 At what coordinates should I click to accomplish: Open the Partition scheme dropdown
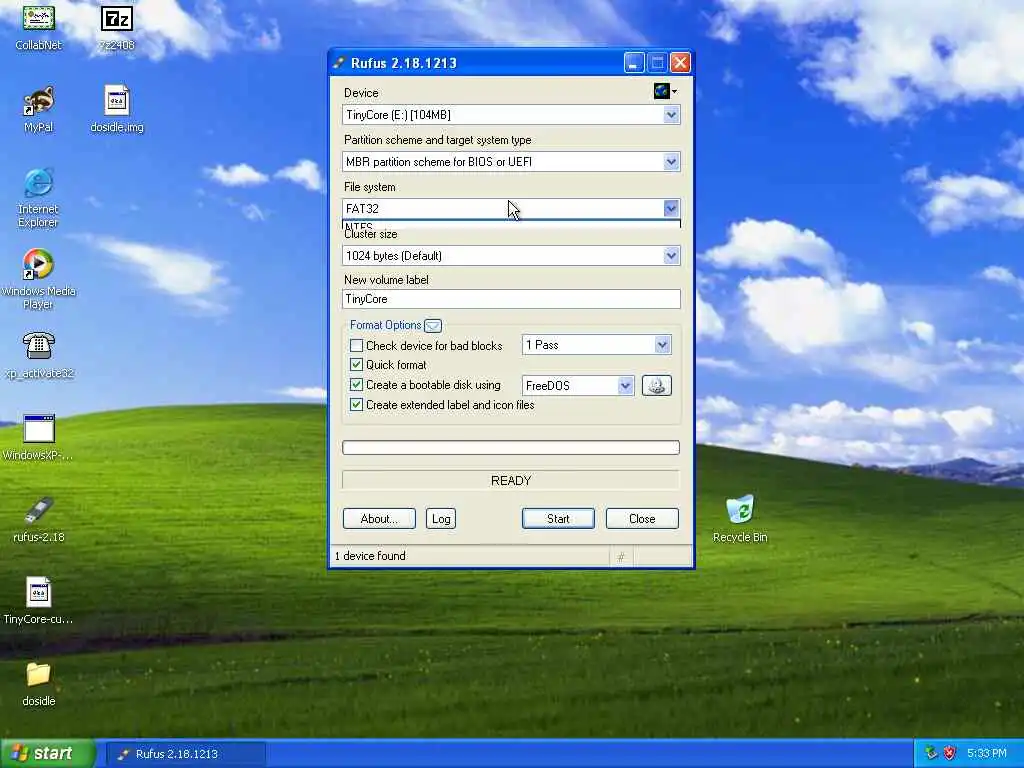pos(511,162)
